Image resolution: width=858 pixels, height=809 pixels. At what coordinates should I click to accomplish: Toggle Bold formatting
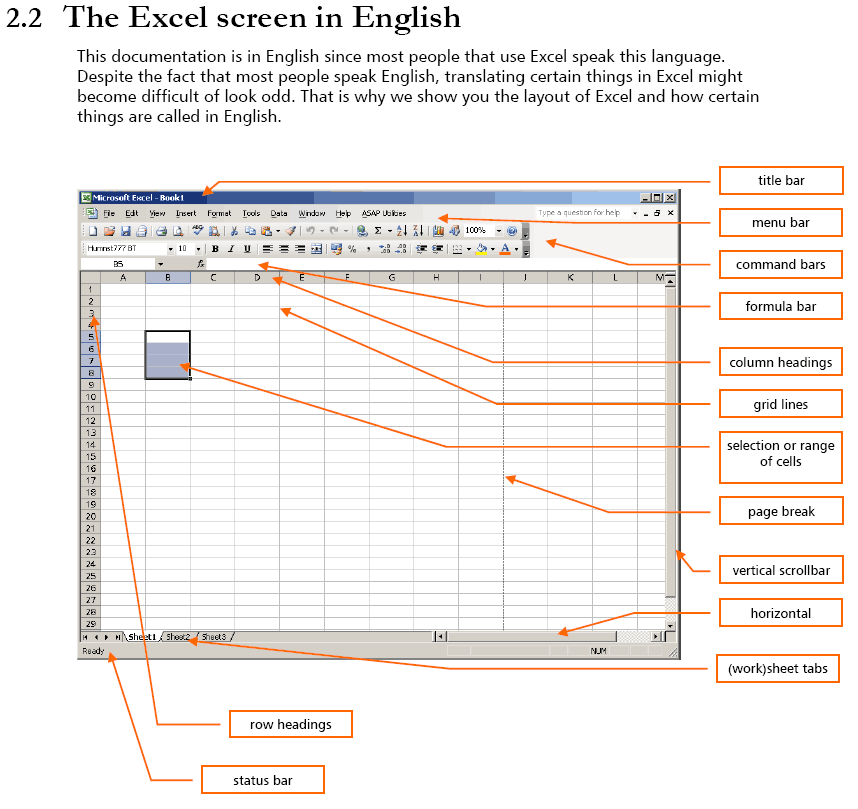(215, 249)
